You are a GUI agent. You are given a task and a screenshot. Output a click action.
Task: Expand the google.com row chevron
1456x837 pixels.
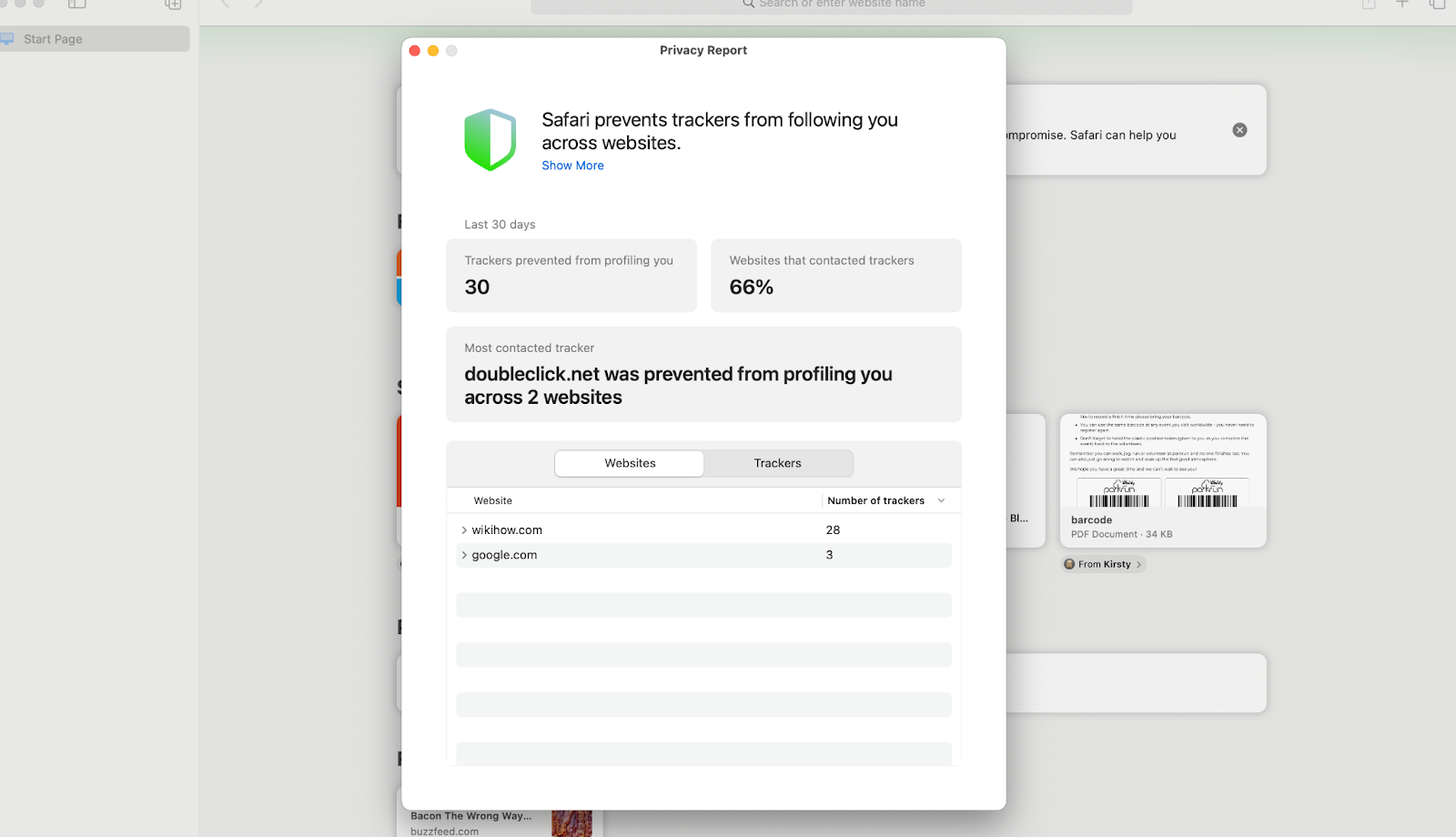click(x=464, y=555)
